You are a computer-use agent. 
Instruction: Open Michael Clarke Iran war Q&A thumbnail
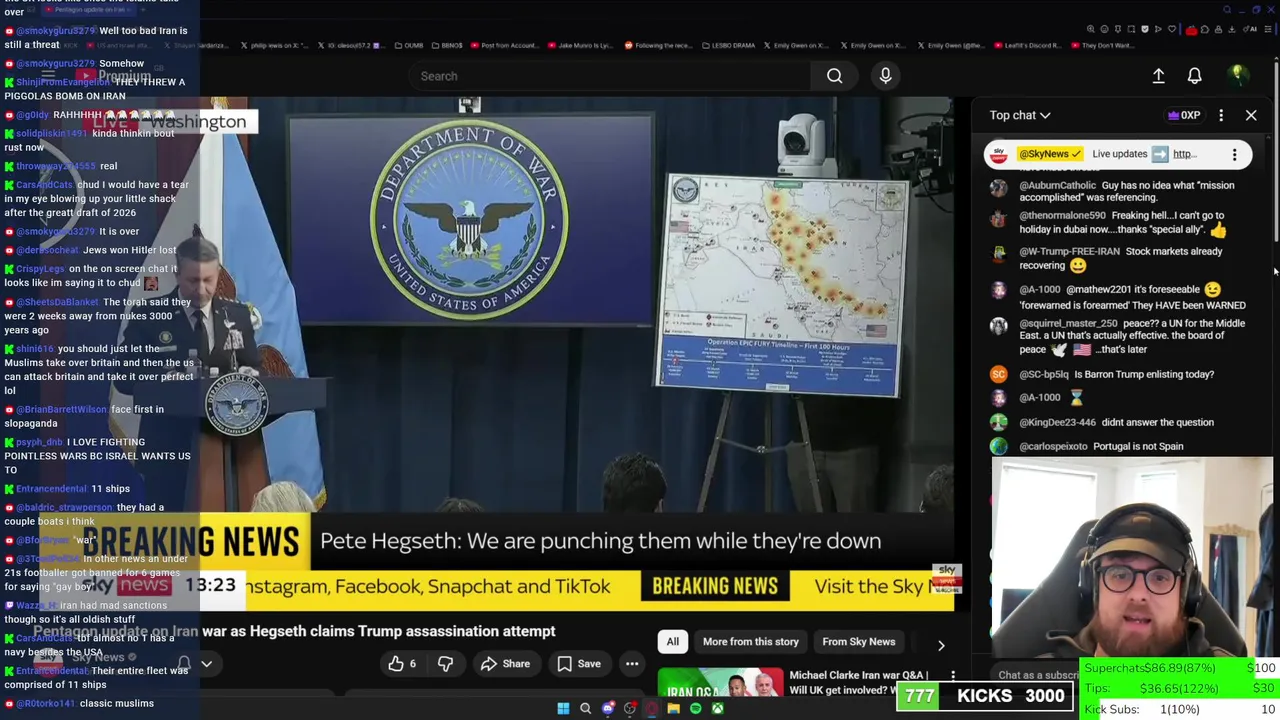(720, 683)
